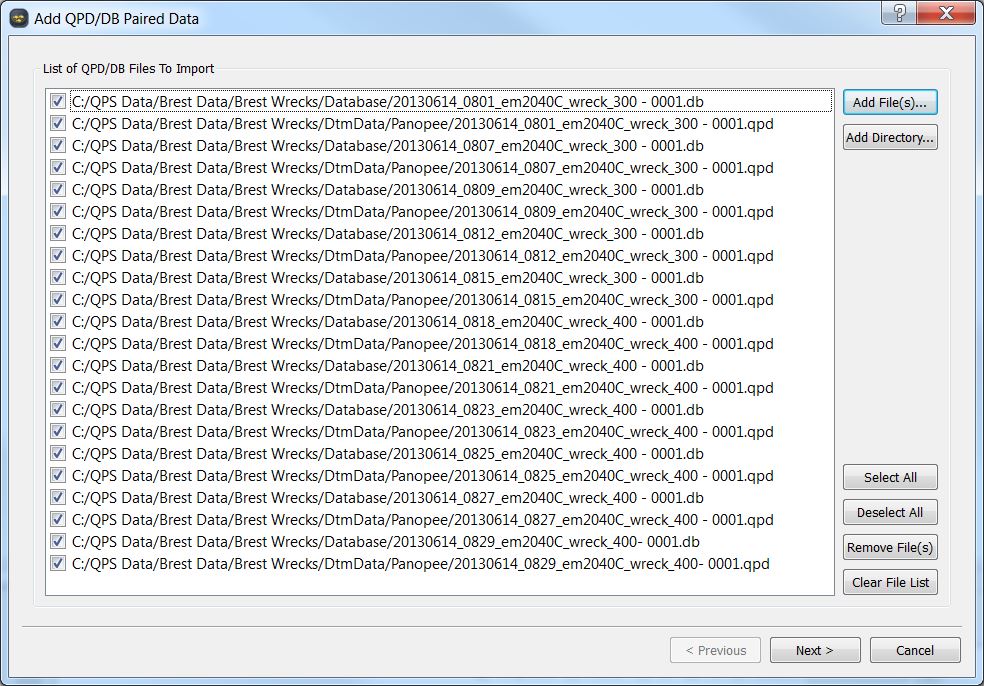
Task: Click the Select All button
Action: click(x=890, y=478)
